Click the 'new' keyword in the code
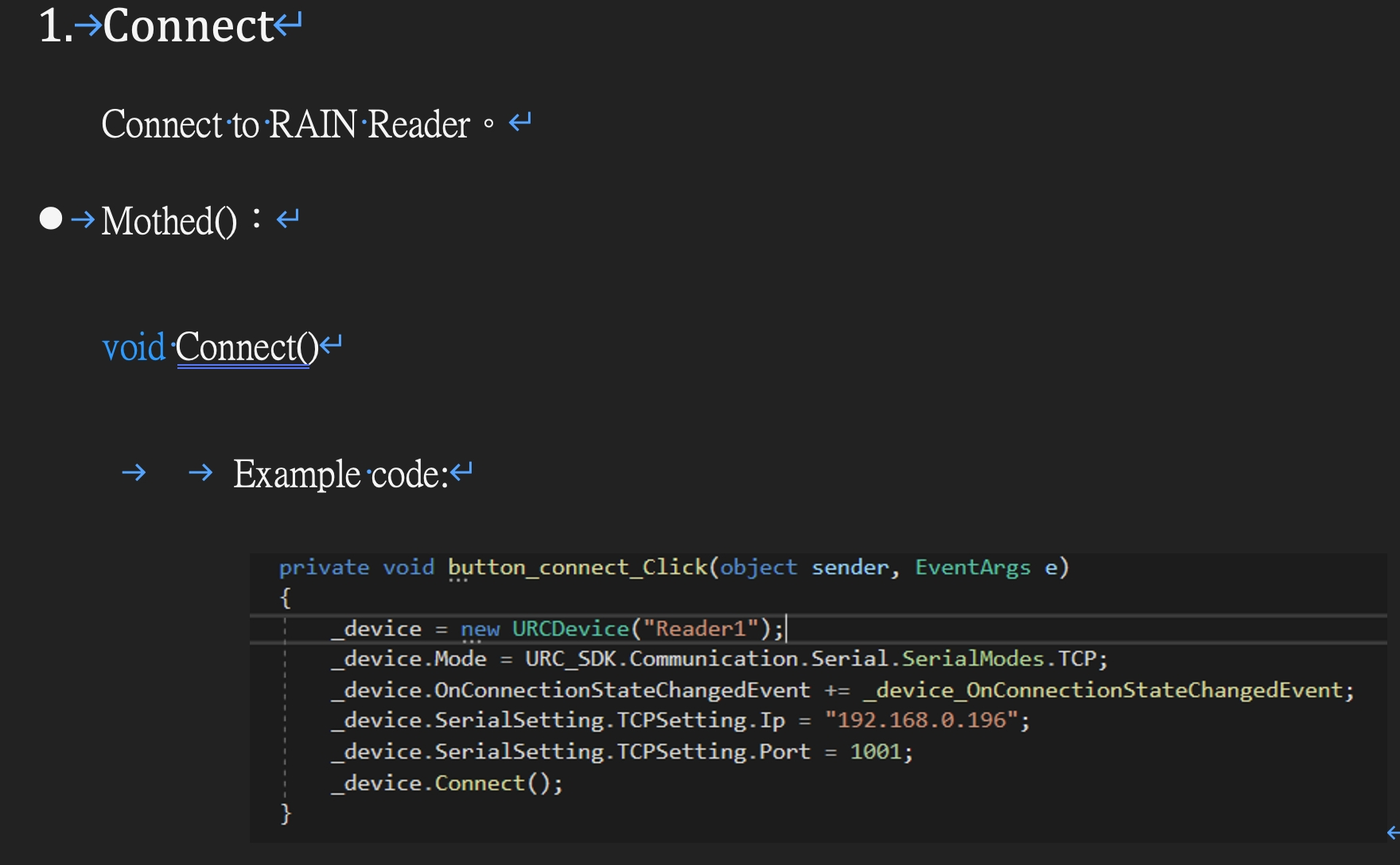Viewport: 1400px width, 865px height. pyautogui.click(x=480, y=629)
